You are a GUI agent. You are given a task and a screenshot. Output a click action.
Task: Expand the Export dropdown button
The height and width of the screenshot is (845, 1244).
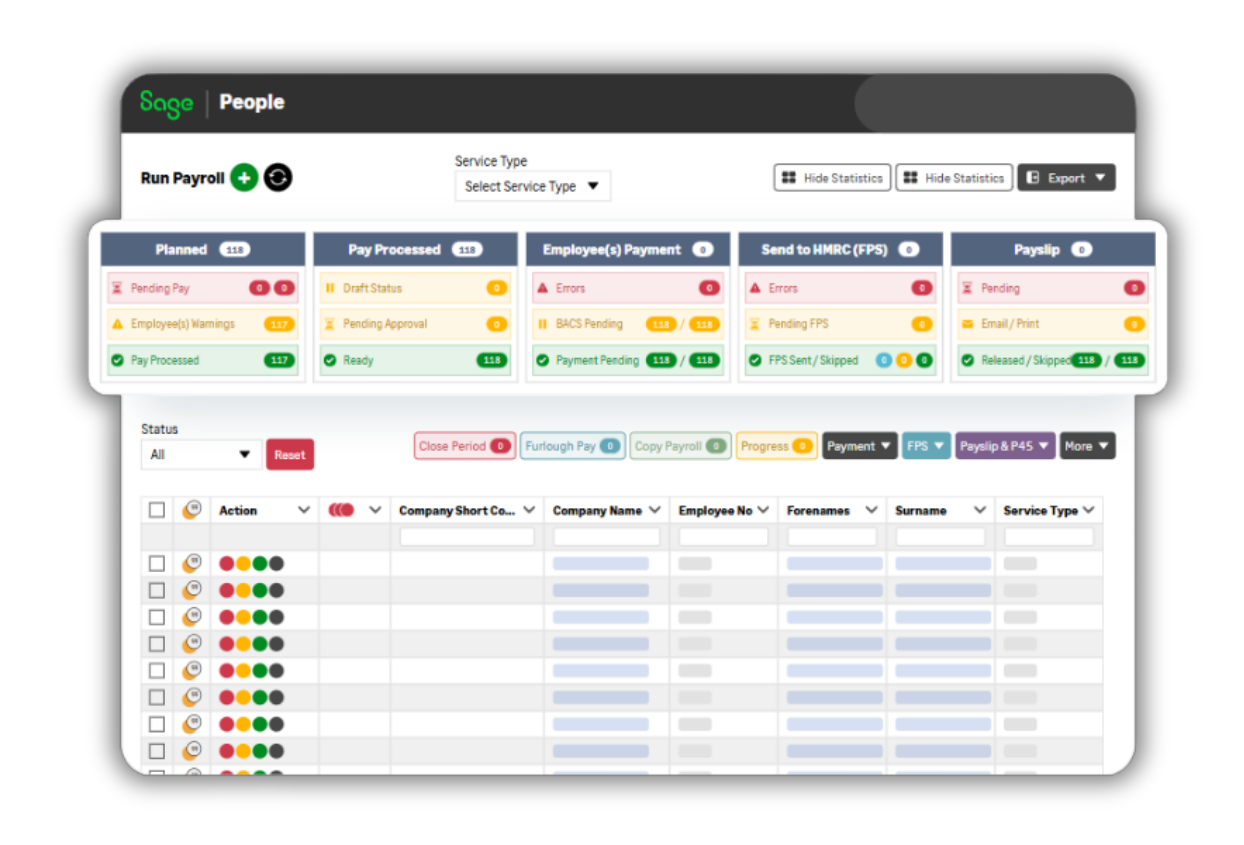coord(1066,178)
